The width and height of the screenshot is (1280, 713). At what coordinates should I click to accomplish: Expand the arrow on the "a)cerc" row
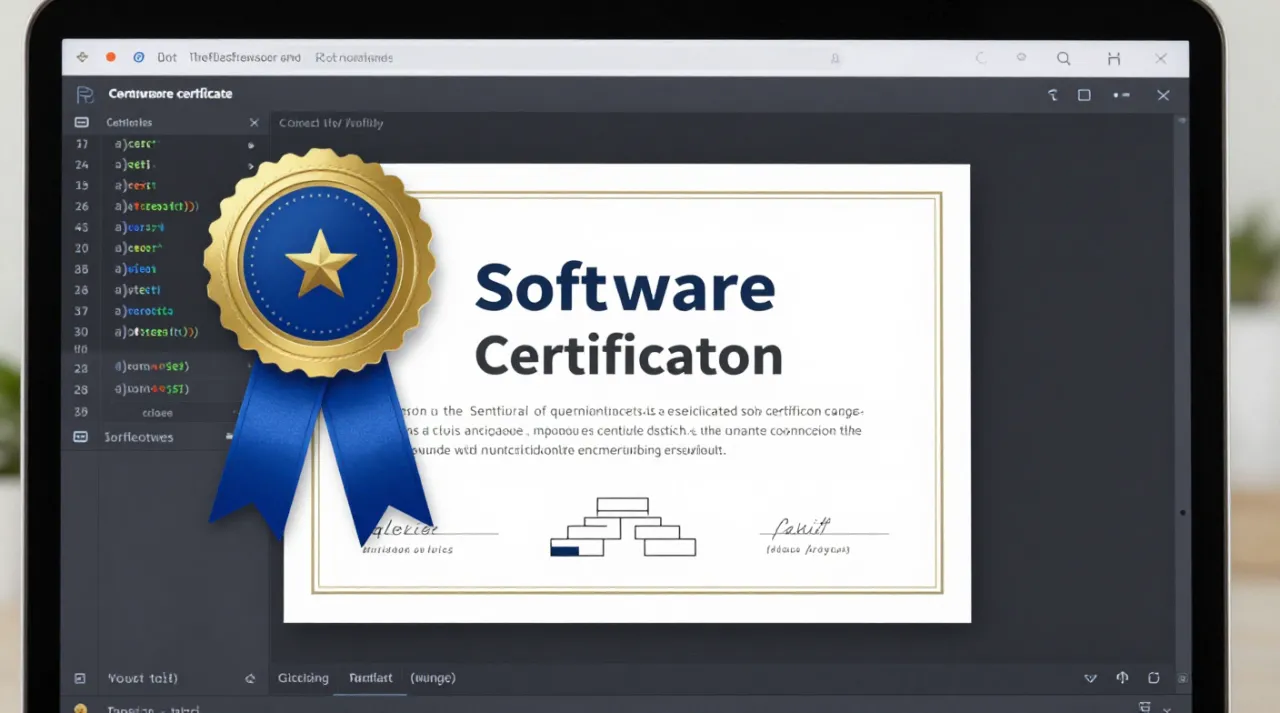251,144
